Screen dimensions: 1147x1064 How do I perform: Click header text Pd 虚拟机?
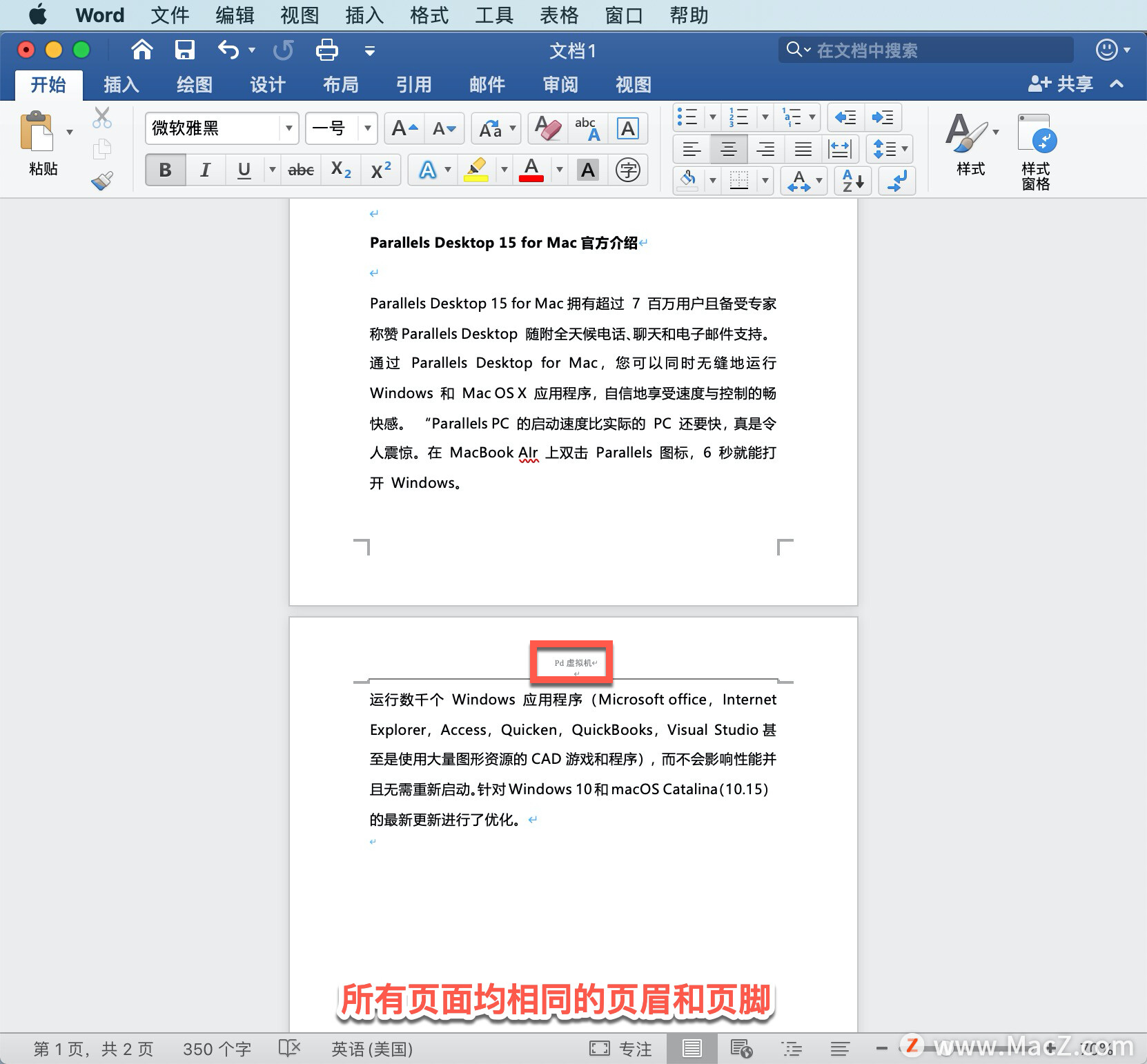tap(573, 663)
